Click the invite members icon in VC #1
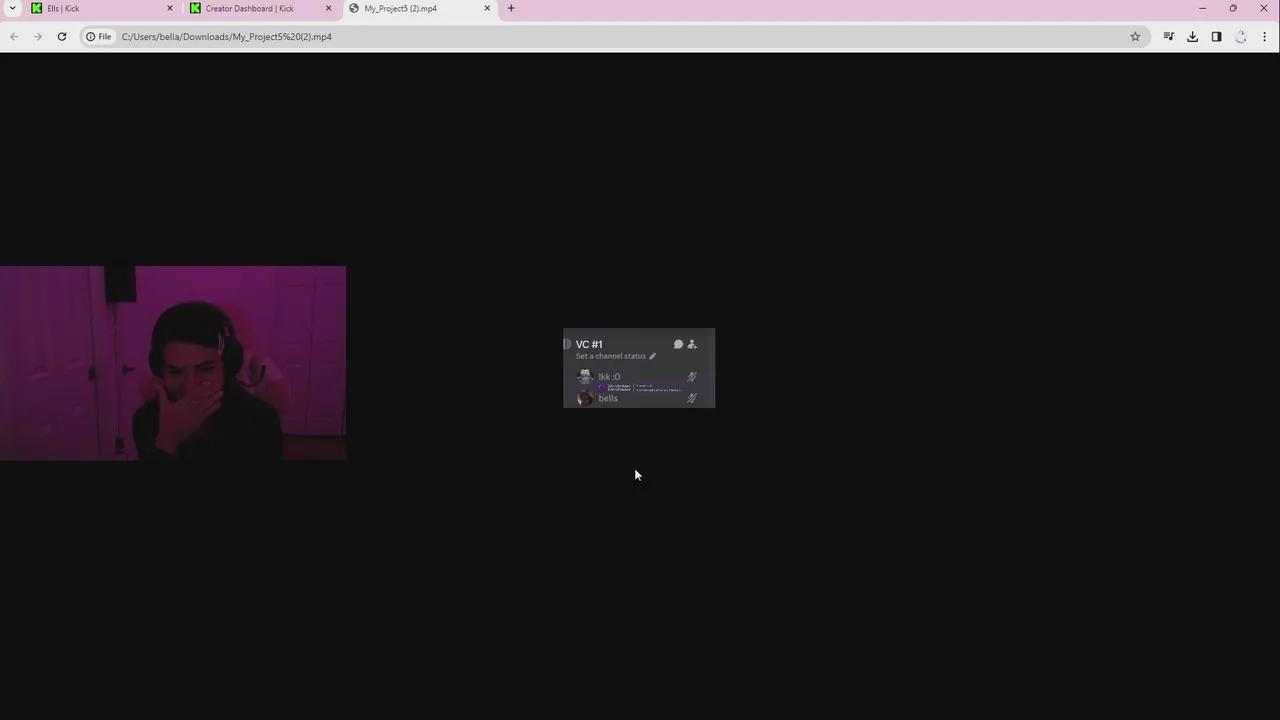This screenshot has width=1280, height=720. click(x=692, y=344)
